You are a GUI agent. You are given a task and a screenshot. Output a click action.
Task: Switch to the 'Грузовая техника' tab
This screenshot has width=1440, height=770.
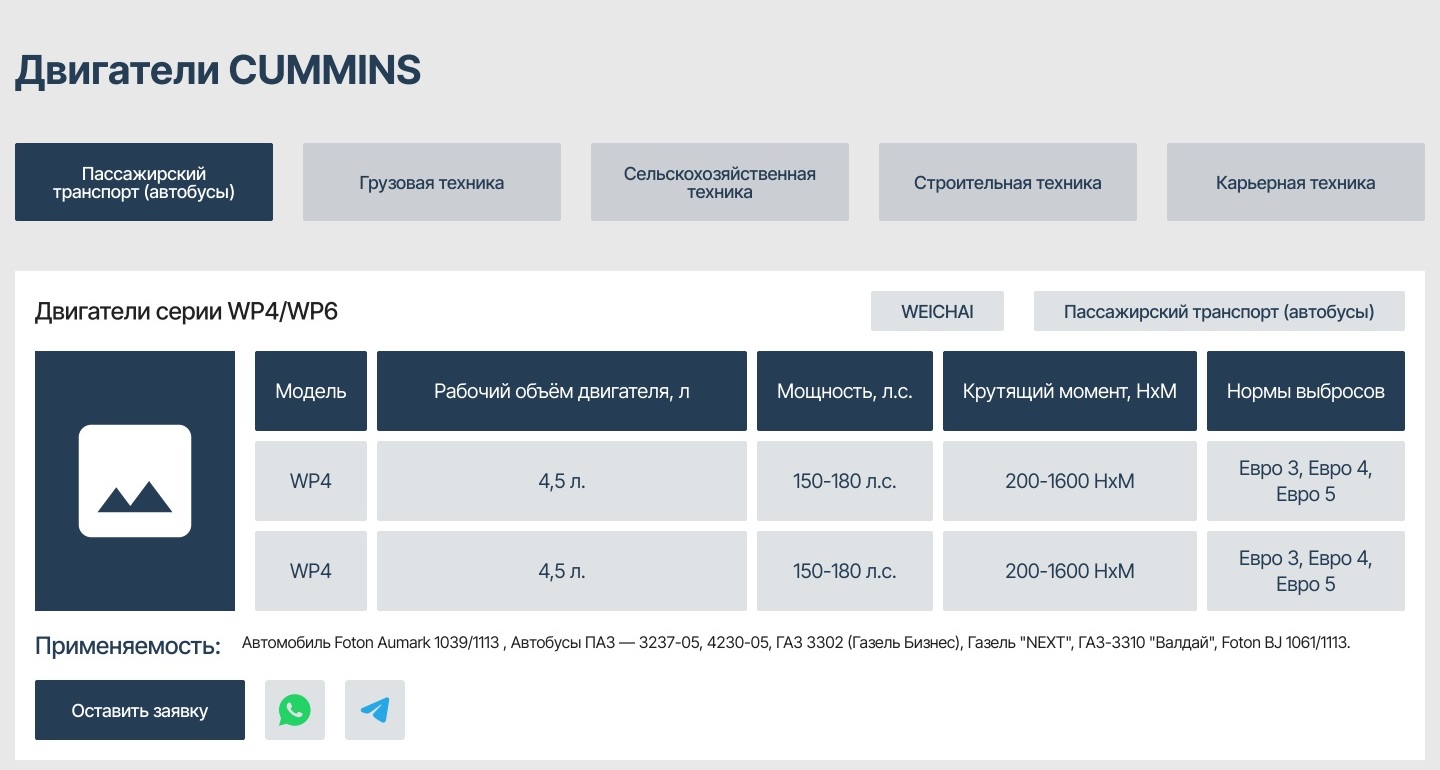pyautogui.click(x=432, y=182)
